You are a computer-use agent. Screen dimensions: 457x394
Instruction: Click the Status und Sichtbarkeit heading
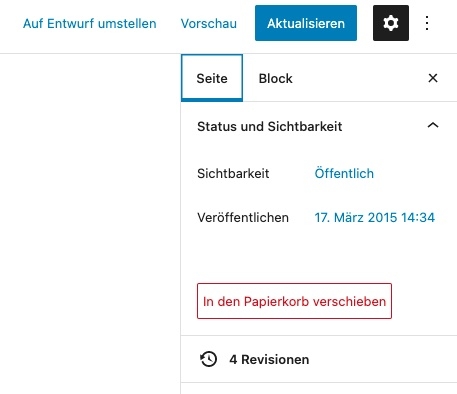(x=270, y=126)
